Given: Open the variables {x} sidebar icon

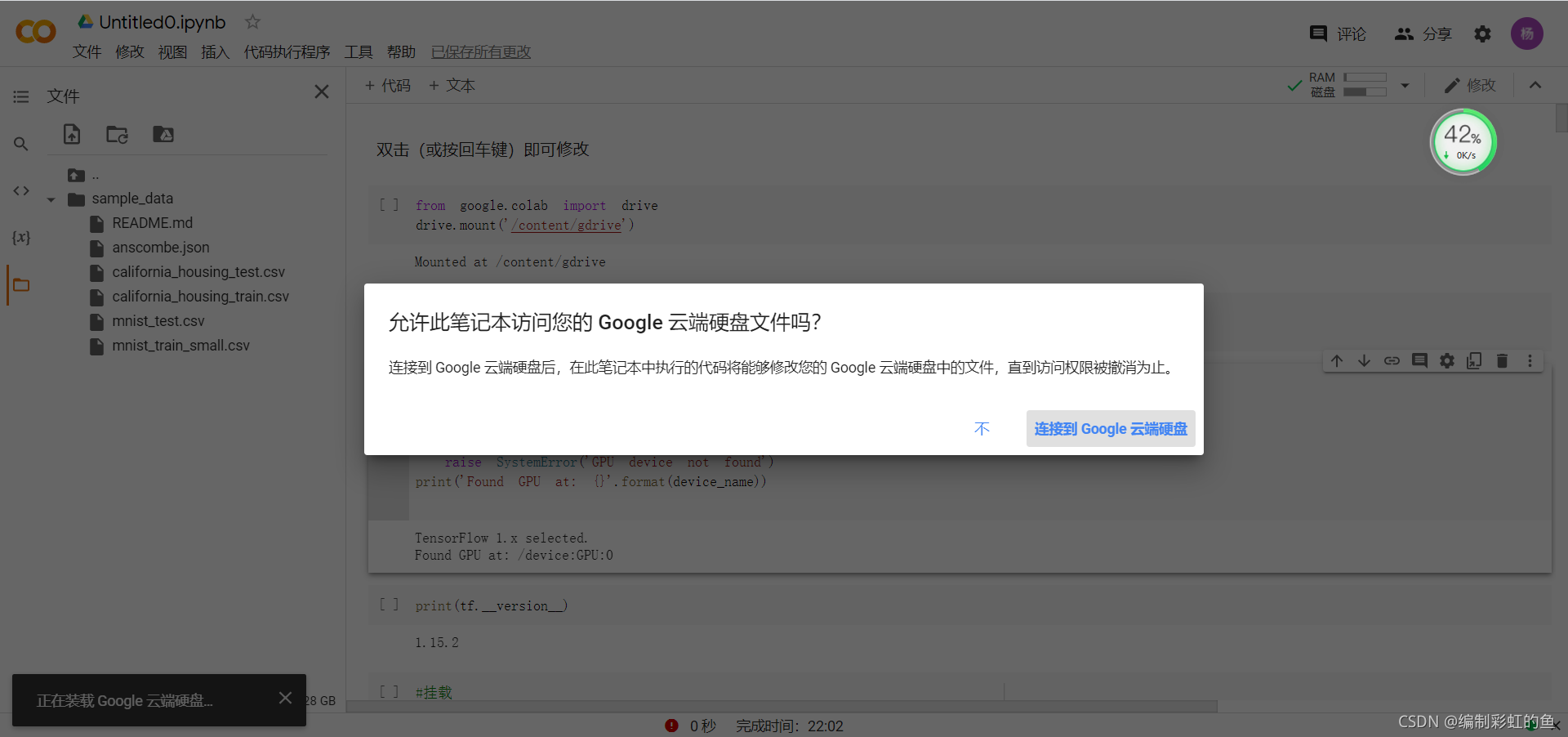Looking at the screenshot, I should (x=21, y=238).
